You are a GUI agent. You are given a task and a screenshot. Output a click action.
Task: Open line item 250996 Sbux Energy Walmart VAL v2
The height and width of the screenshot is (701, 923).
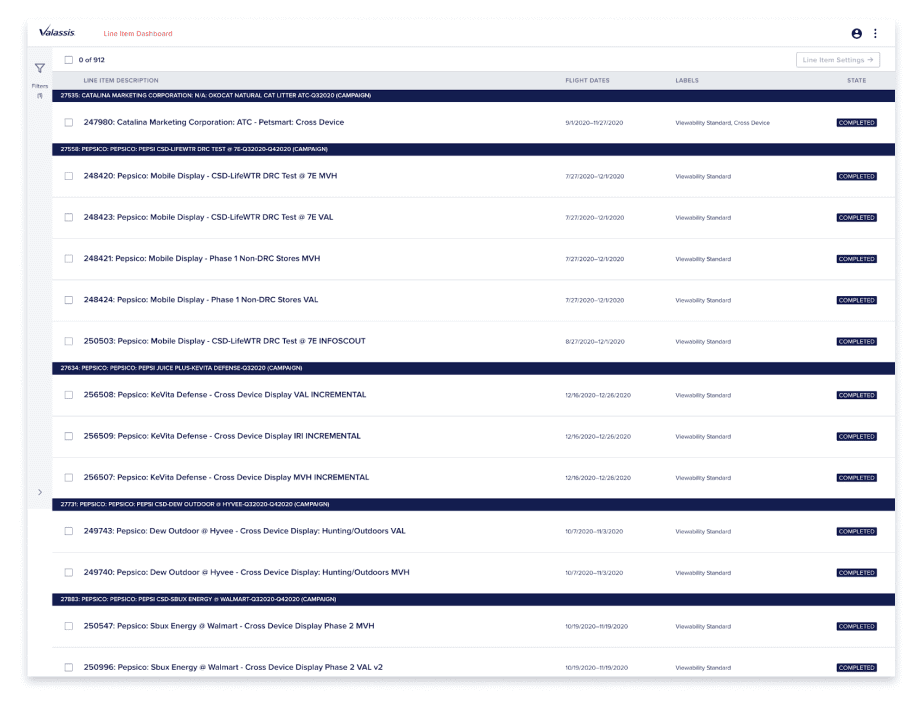coord(233,667)
